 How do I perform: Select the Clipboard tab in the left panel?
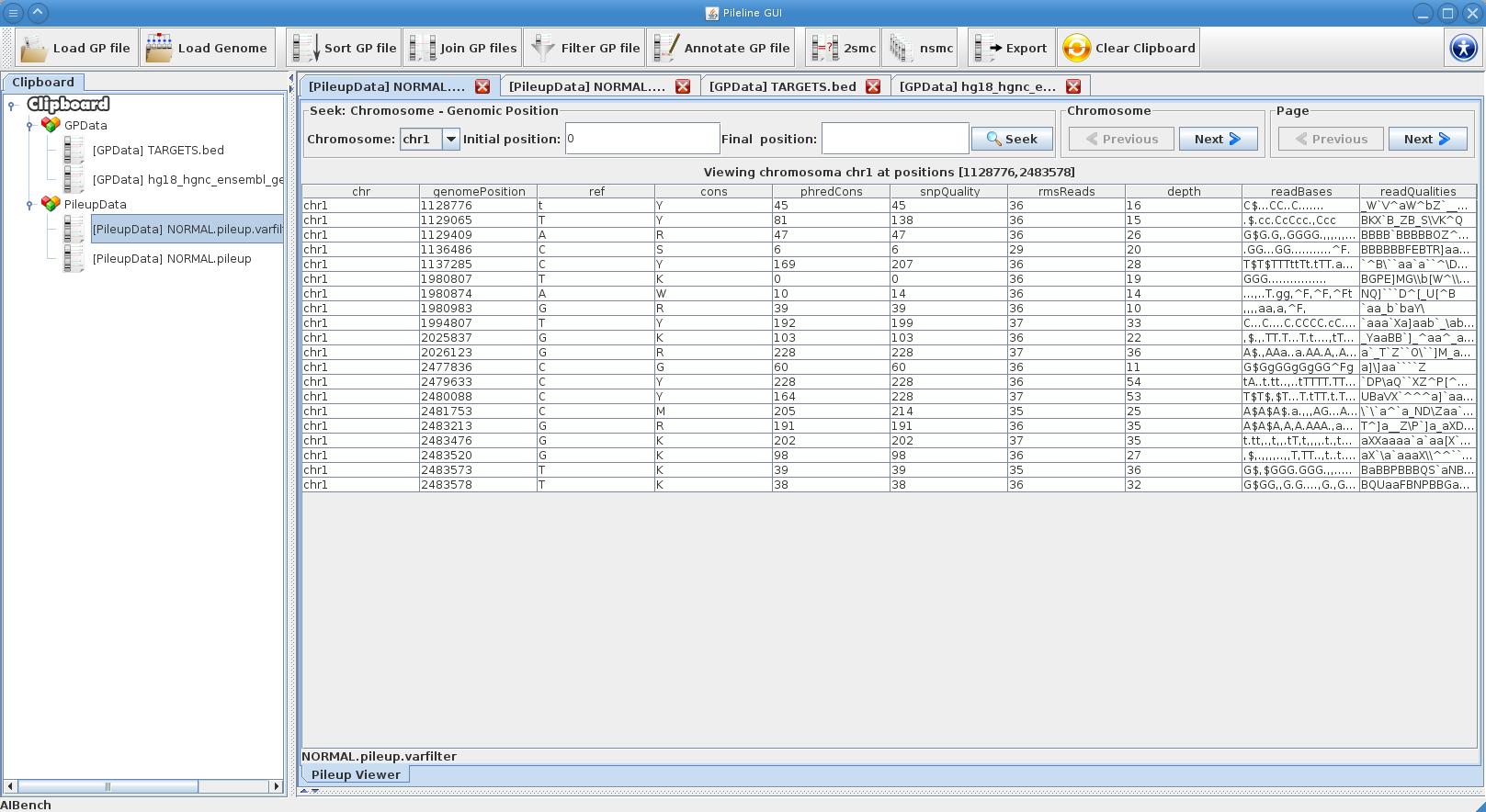coord(43,82)
